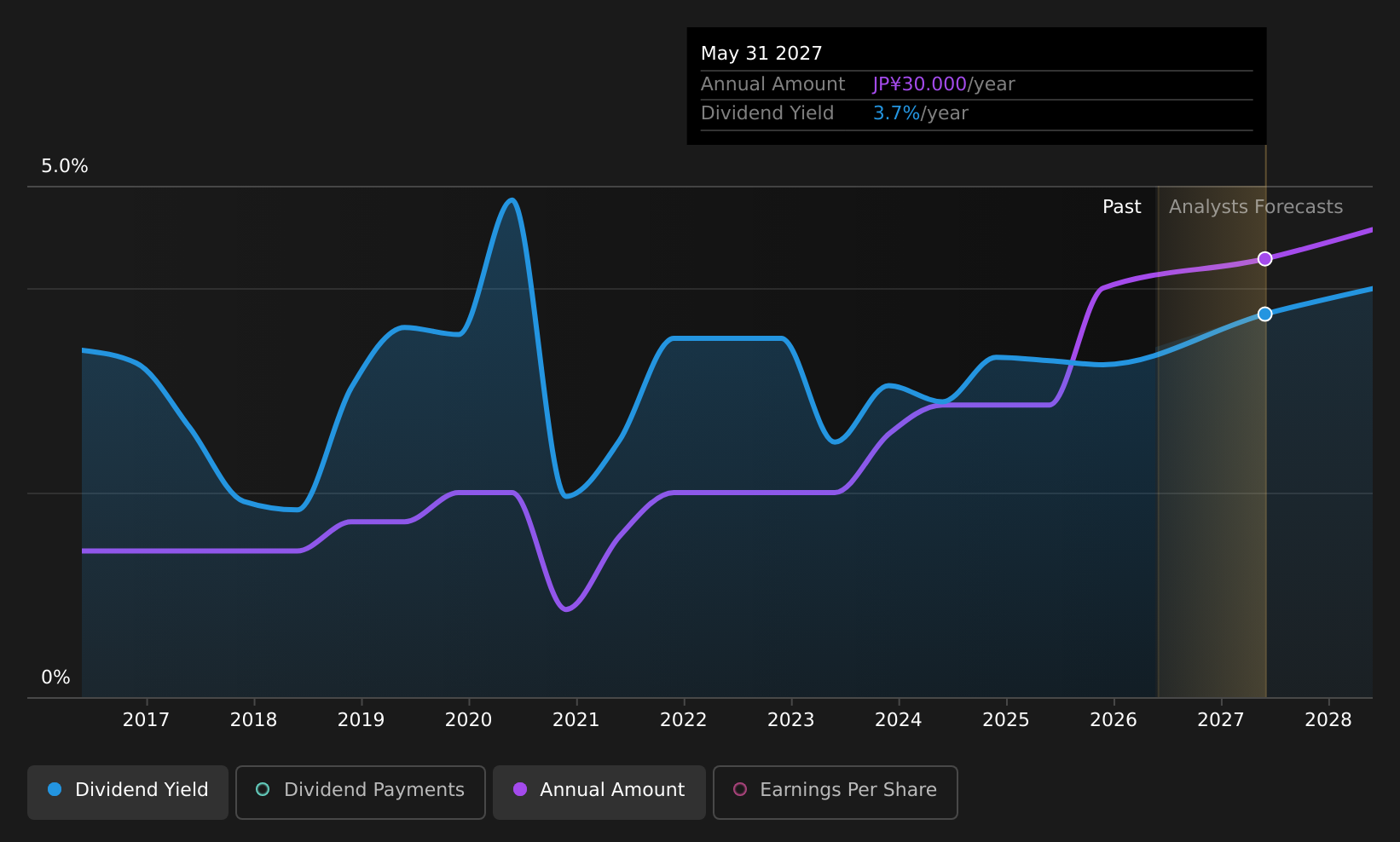Click the 2025 axis label

1006,720
